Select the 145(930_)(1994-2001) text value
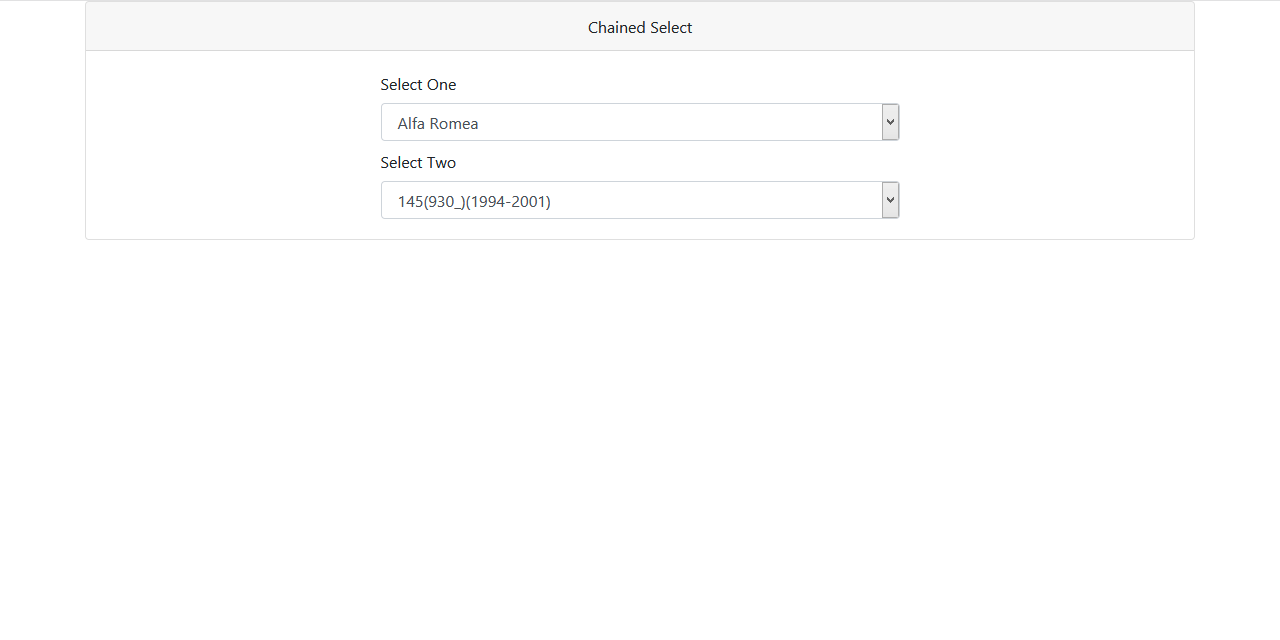The width and height of the screenshot is (1280, 640). pyautogui.click(x=474, y=201)
